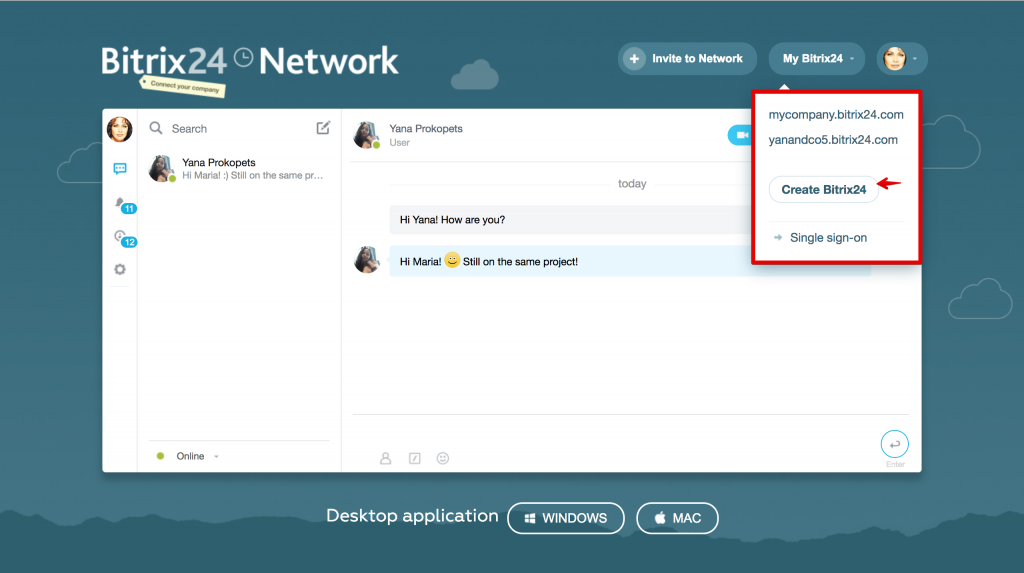Screen dimensions: 1024x573
Task: Open the My Bitrix24 dropdown
Action: [x=816, y=59]
